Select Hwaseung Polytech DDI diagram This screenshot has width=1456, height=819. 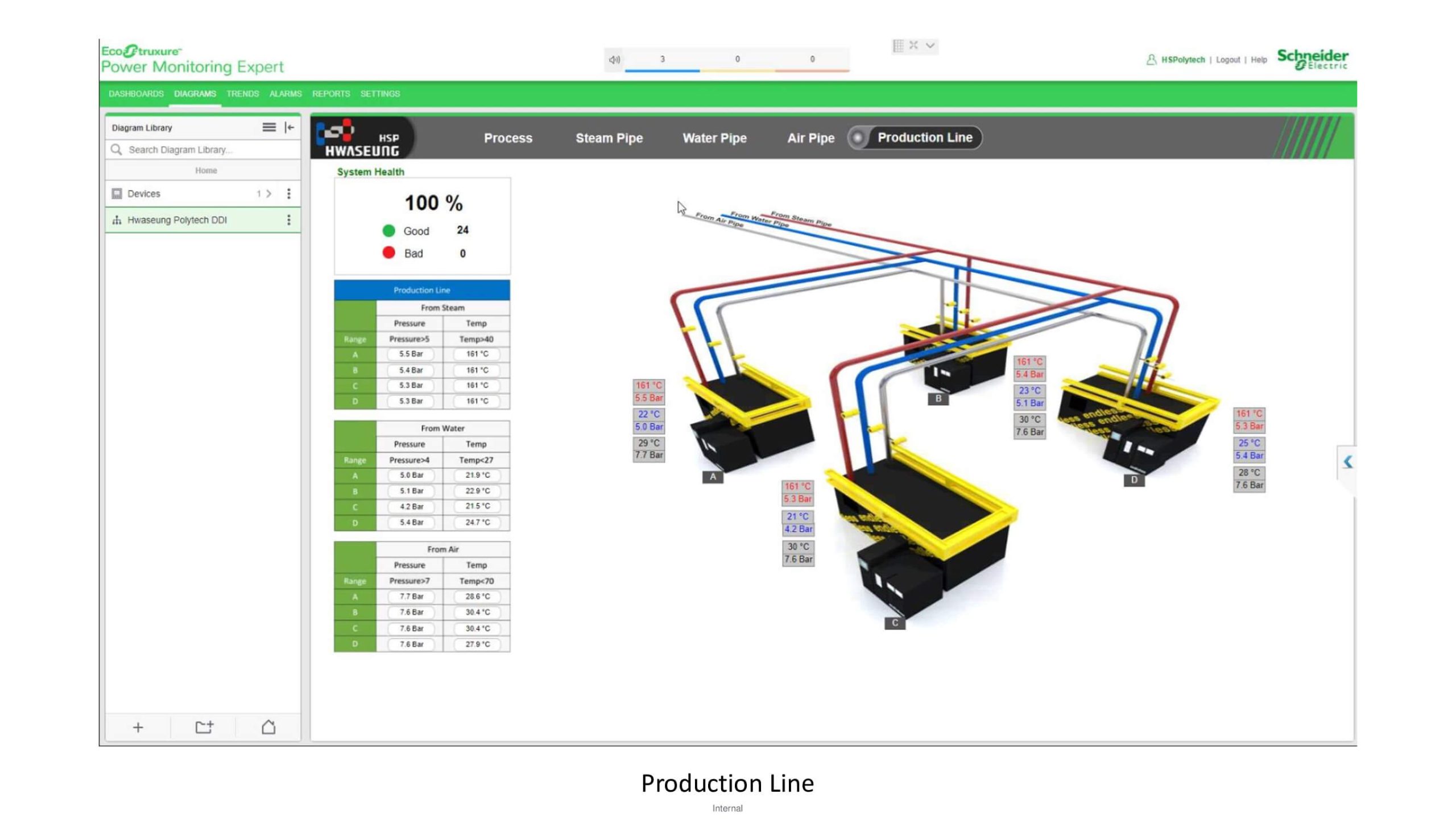(177, 220)
